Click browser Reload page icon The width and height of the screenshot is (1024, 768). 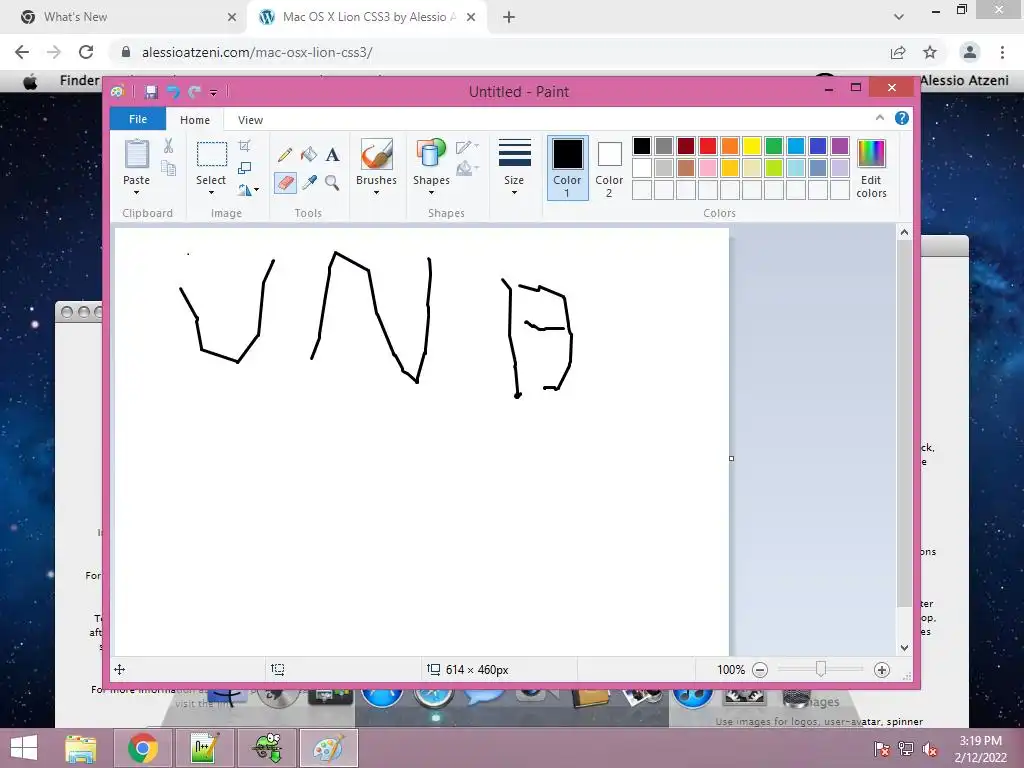click(86, 52)
